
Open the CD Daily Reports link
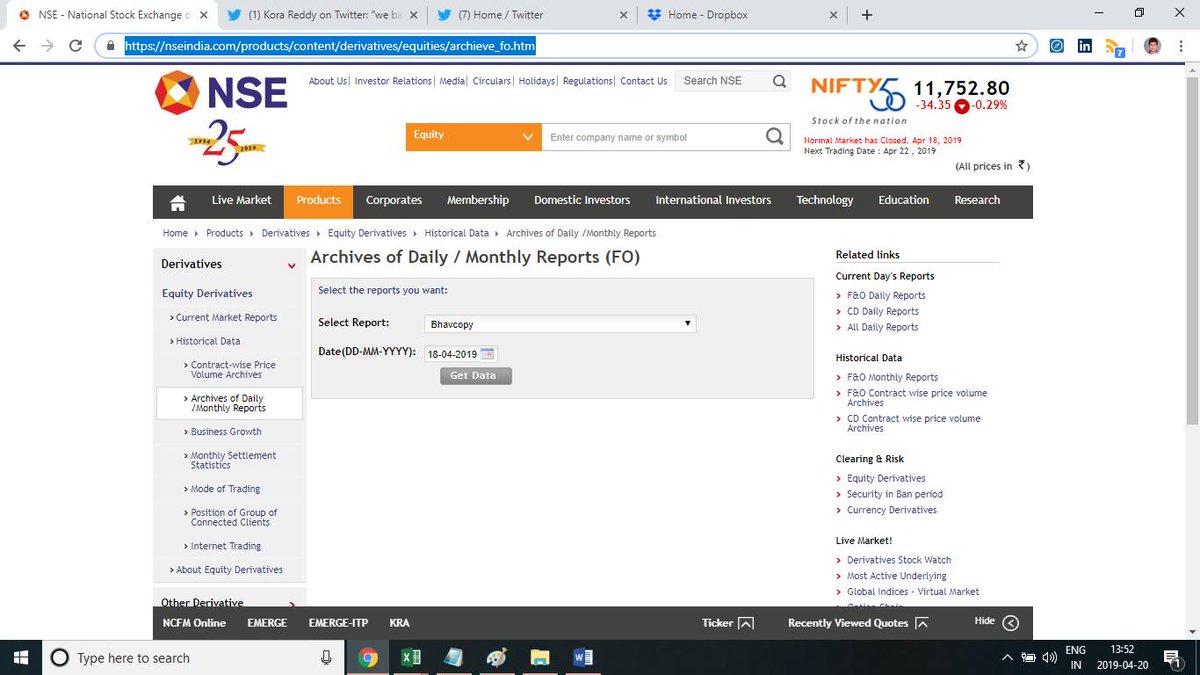click(x=883, y=312)
